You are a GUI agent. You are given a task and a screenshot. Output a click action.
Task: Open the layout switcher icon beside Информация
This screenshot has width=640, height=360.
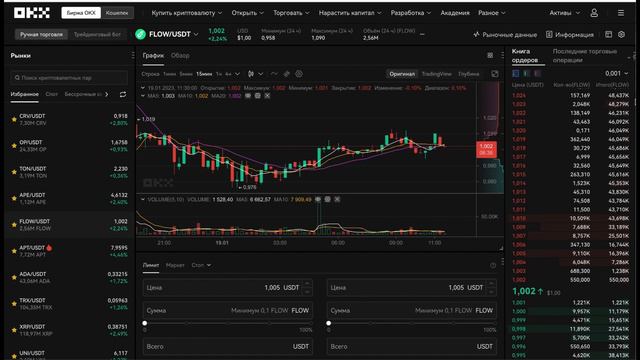609,35
